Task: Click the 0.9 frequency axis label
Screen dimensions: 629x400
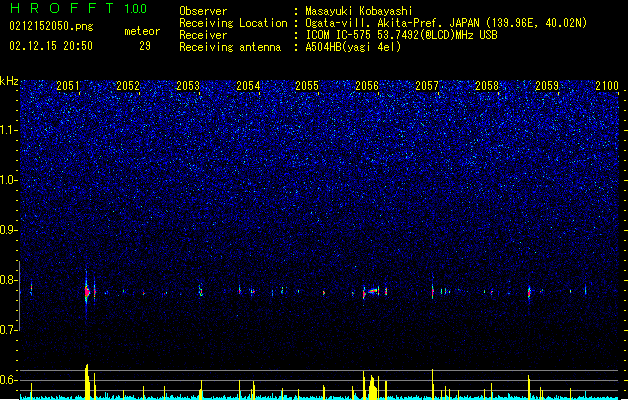Action: (x=9, y=230)
